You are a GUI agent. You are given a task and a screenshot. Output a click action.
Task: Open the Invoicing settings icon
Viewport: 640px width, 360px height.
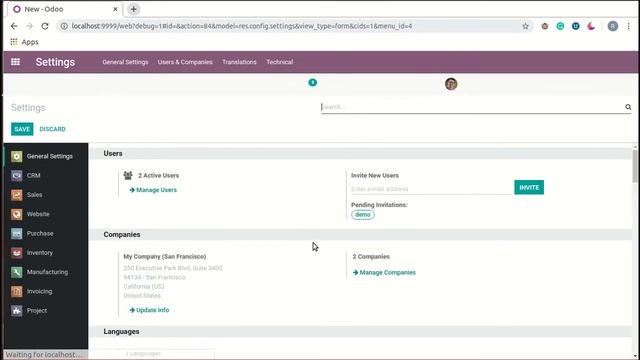coord(17,291)
